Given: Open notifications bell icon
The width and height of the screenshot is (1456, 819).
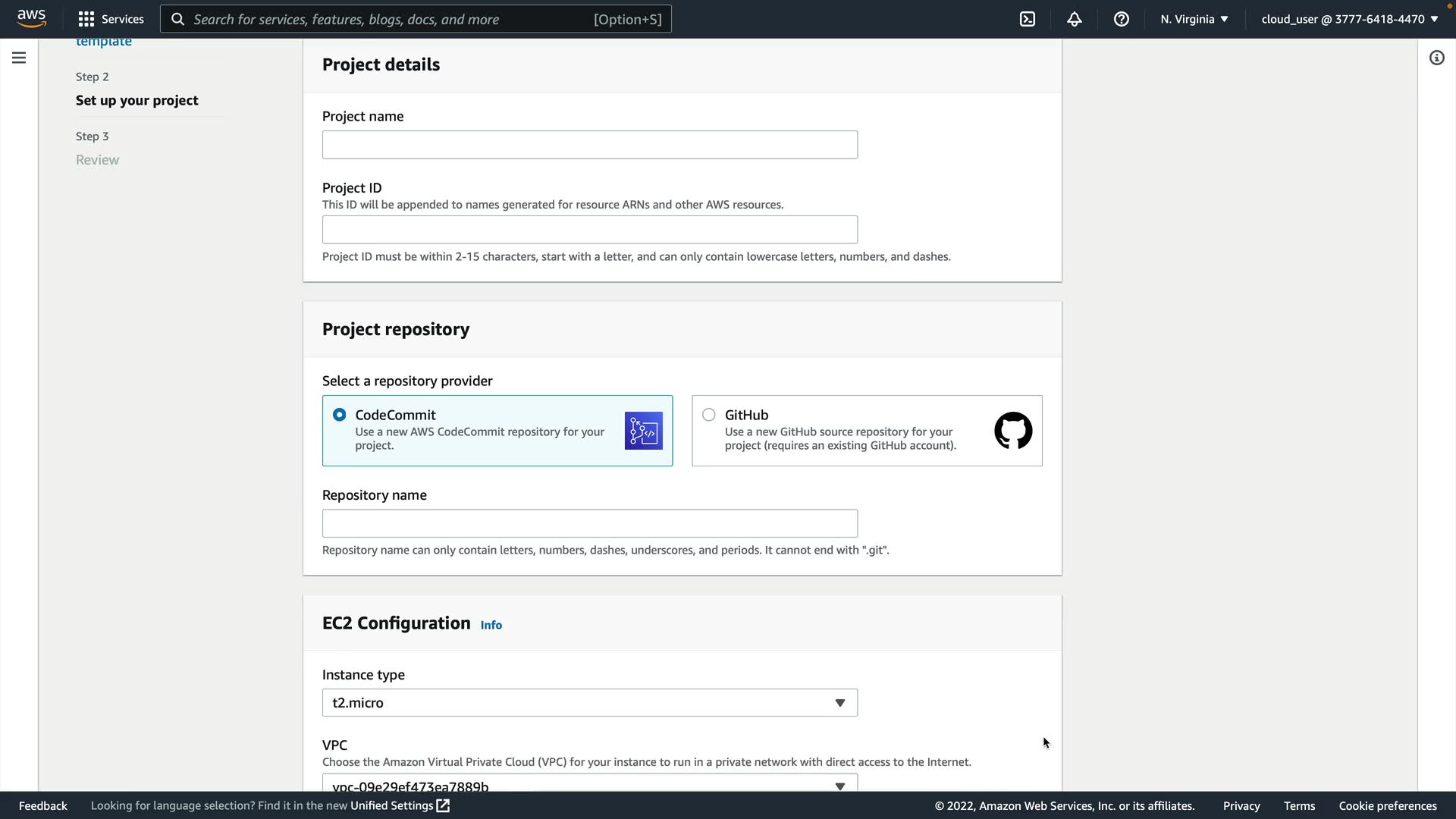Looking at the screenshot, I should pyautogui.click(x=1074, y=19).
